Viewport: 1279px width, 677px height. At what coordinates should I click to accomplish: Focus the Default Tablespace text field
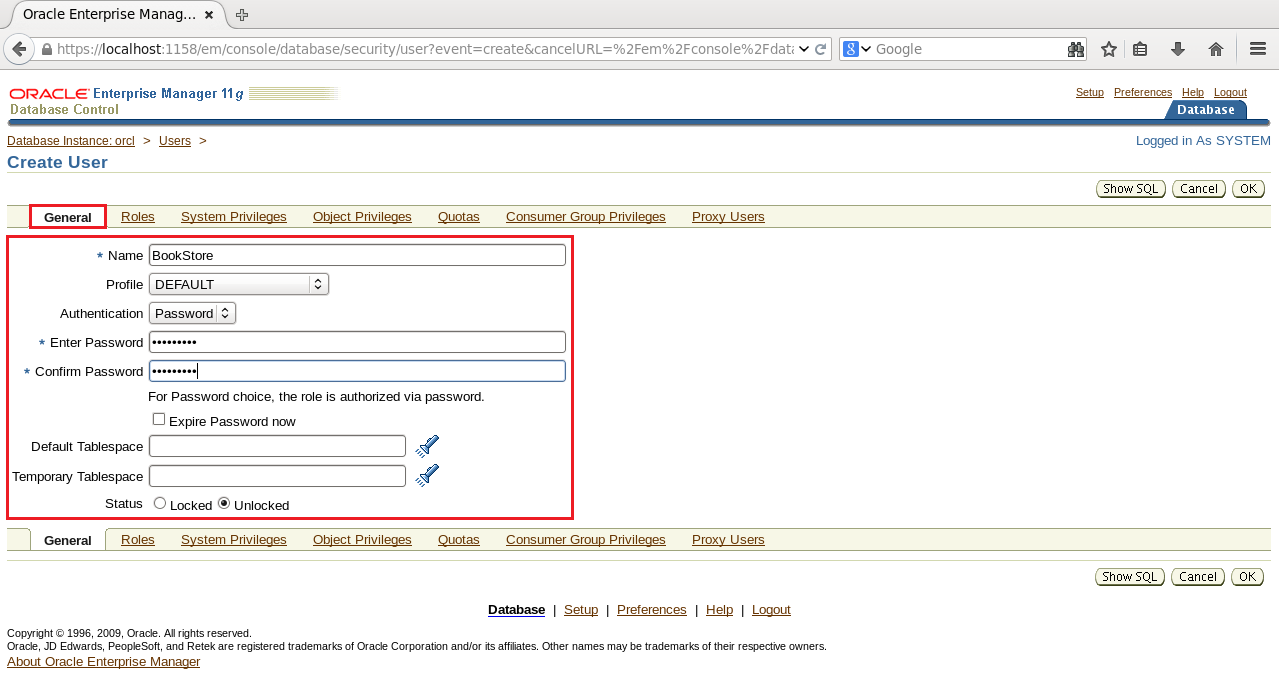(277, 446)
